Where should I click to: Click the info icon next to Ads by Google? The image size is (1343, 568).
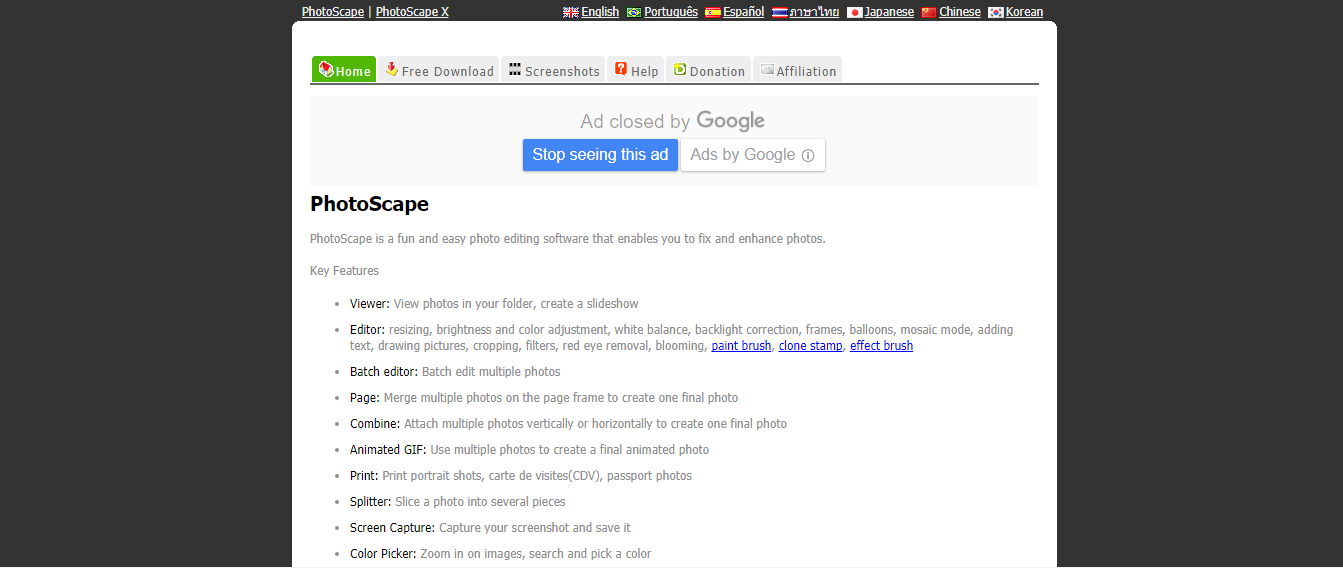pyautogui.click(x=808, y=156)
